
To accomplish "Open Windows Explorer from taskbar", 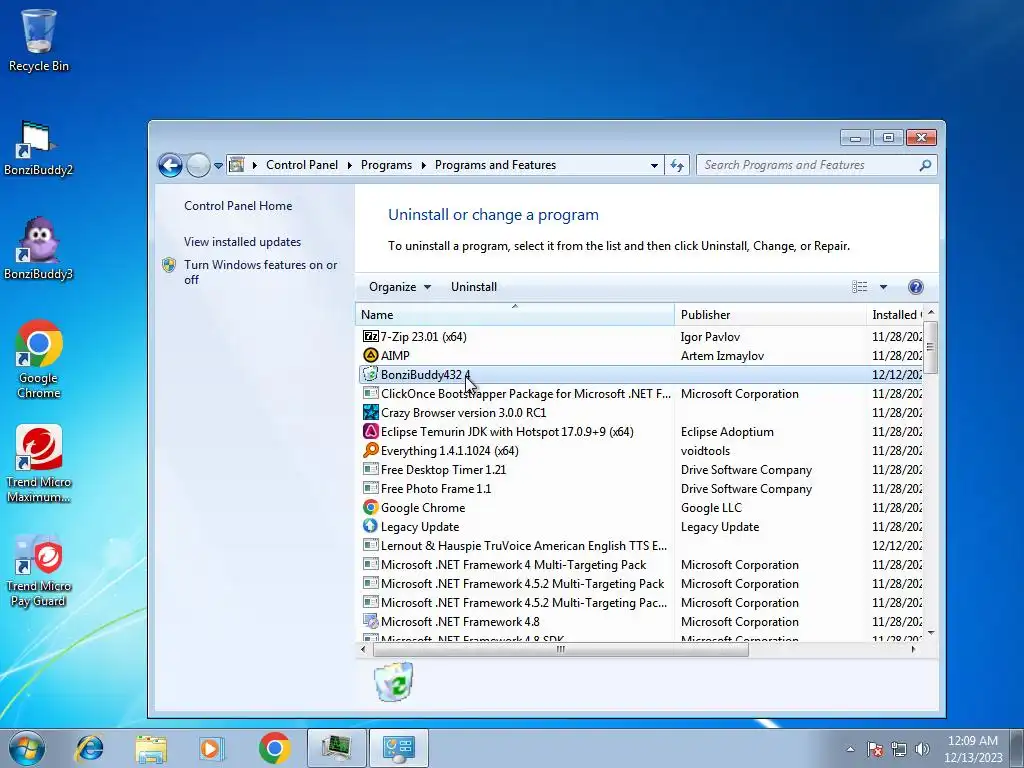I will pos(151,748).
